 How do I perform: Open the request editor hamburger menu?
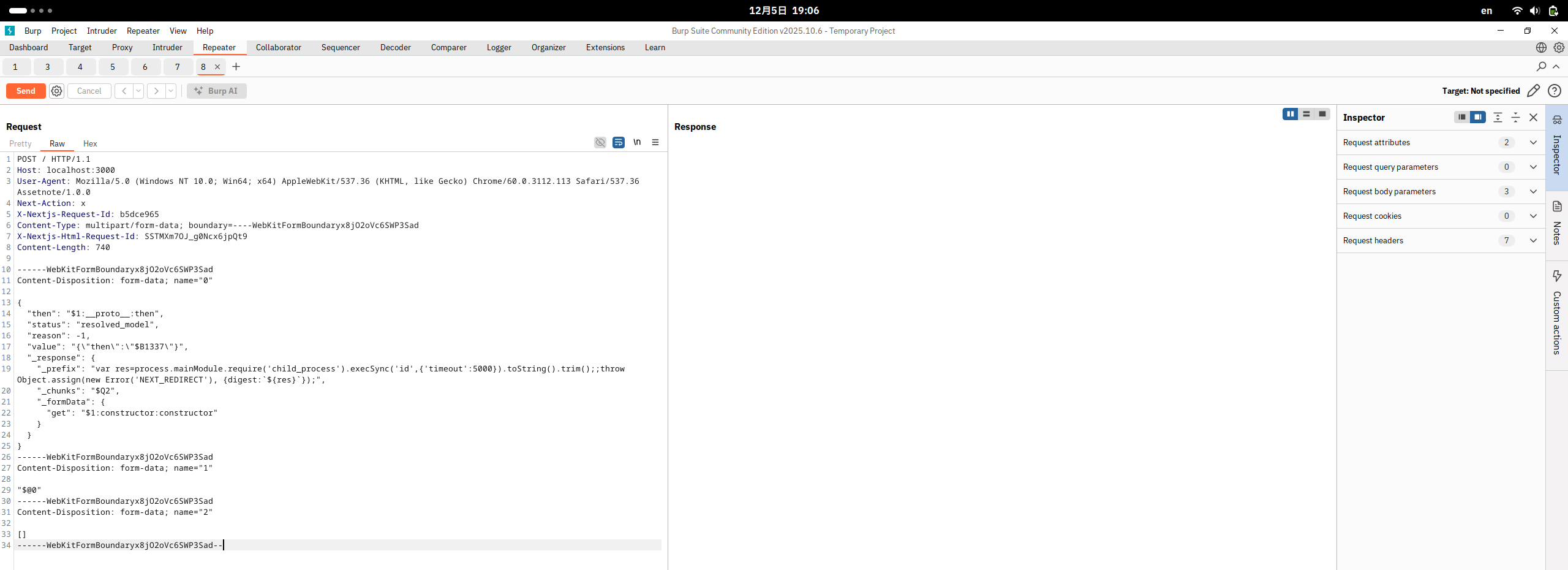(x=655, y=142)
